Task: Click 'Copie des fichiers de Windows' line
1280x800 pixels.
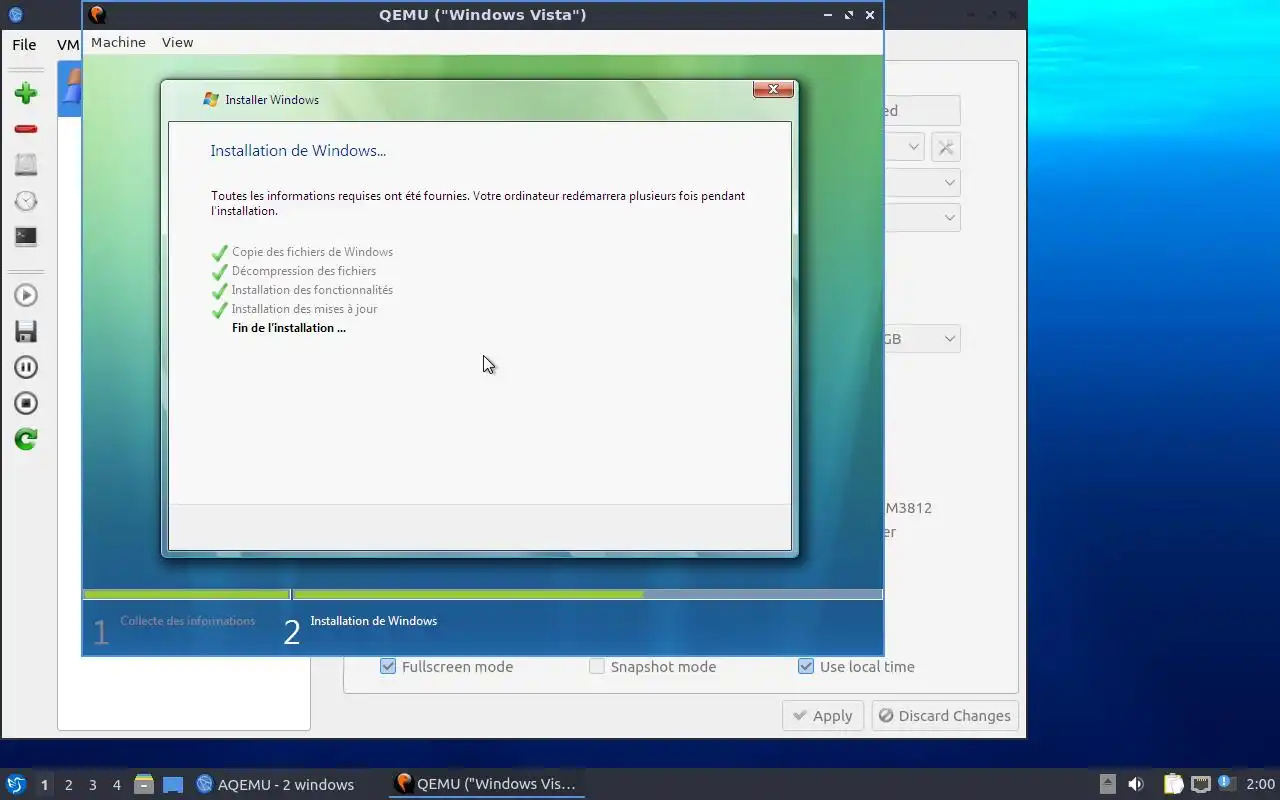Action: [x=312, y=252]
